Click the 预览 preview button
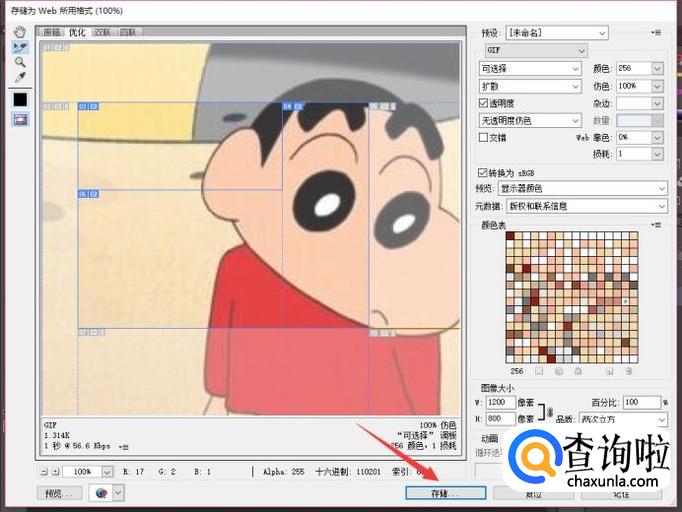Viewport: 682px width, 512px height. pos(59,493)
